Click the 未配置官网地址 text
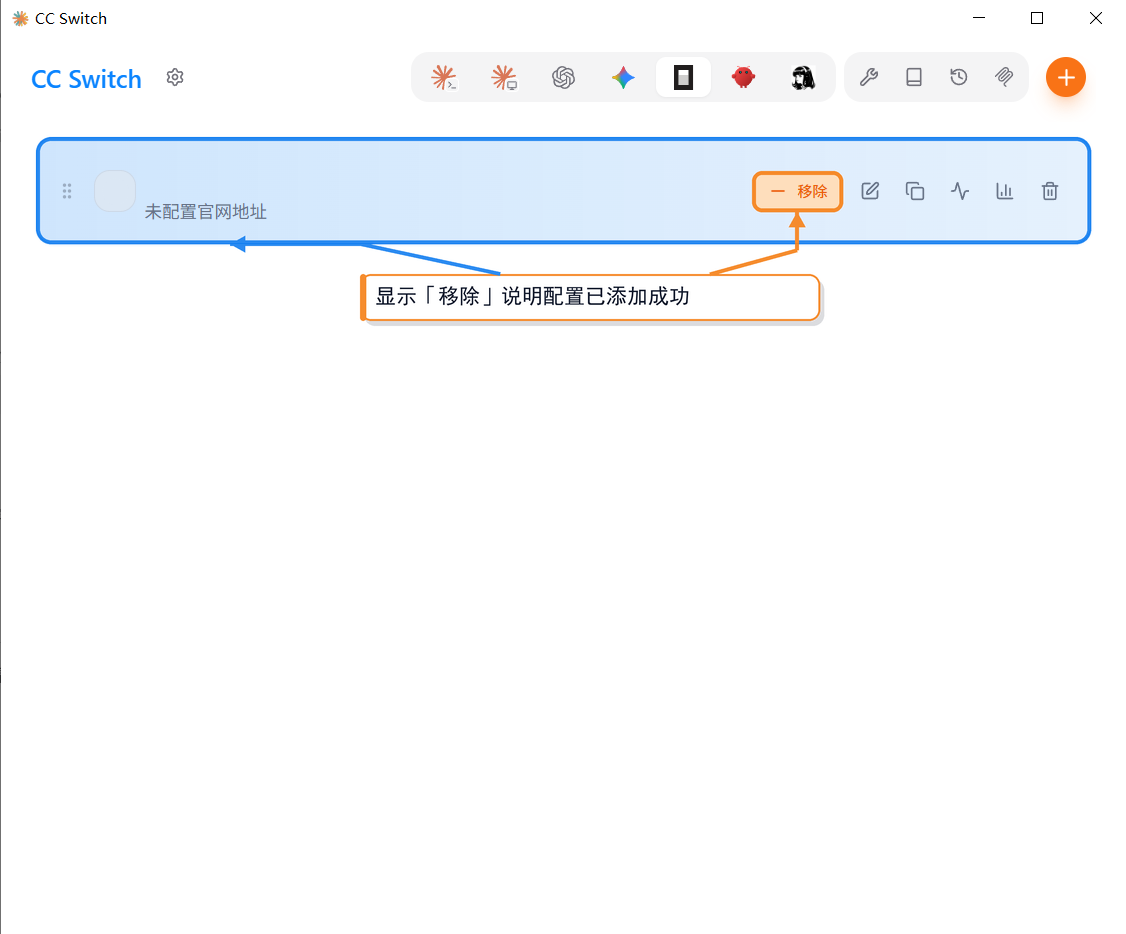The height and width of the screenshot is (934, 1126). coord(205,212)
